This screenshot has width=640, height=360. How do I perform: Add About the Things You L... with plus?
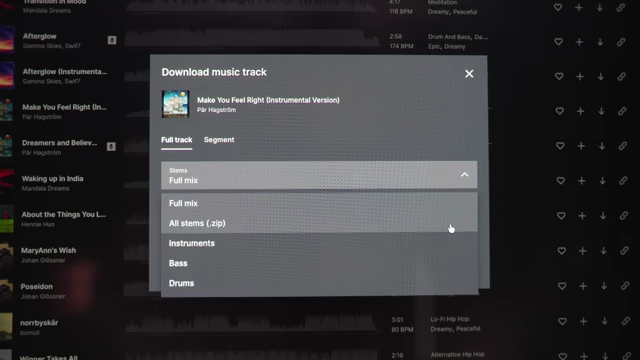click(582, 216)
